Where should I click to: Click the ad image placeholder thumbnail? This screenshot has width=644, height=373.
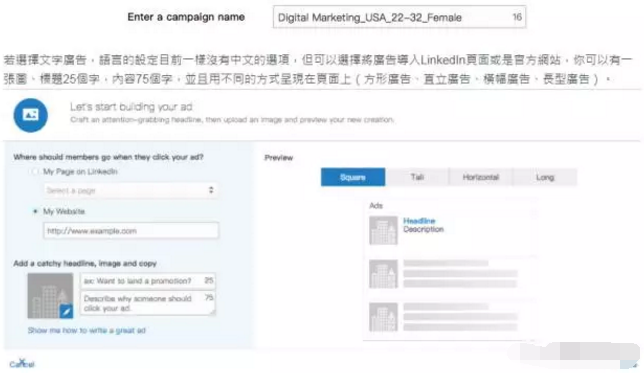tap(50, 296)
